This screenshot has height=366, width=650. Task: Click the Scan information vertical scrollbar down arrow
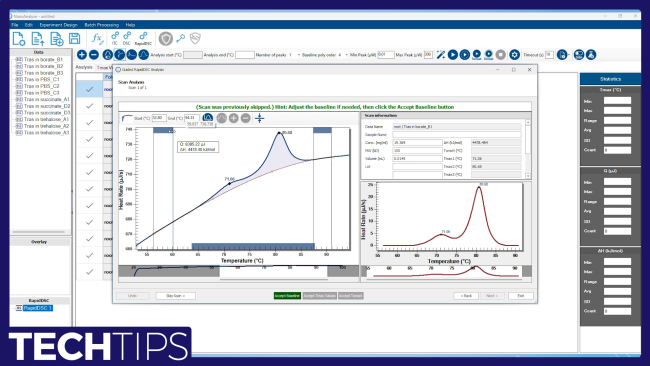pyautogui.click(x=528, y=176)
